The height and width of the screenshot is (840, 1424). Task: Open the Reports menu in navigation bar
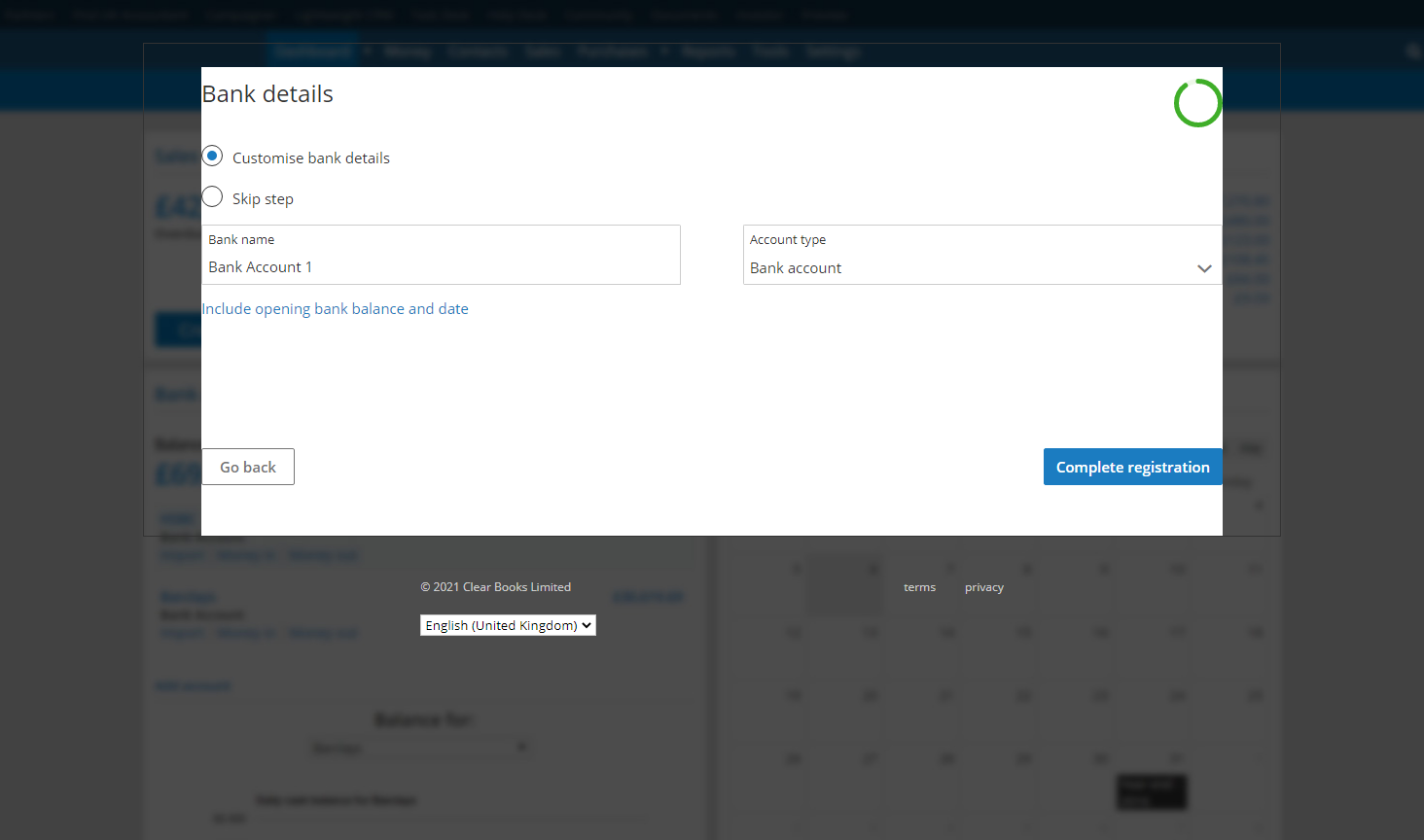[708, 52]
